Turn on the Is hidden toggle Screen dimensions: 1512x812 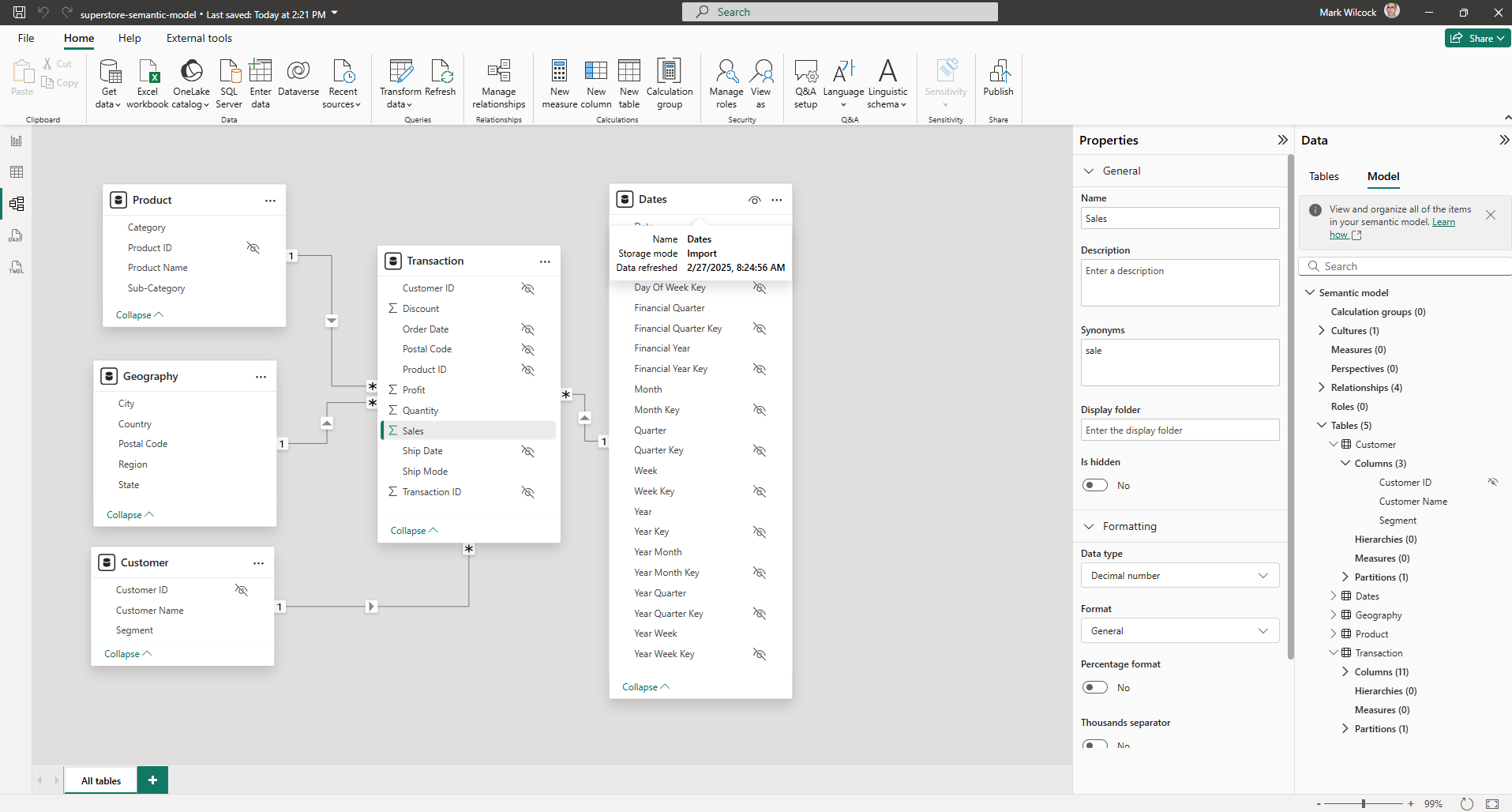(x=1095, y=484)
